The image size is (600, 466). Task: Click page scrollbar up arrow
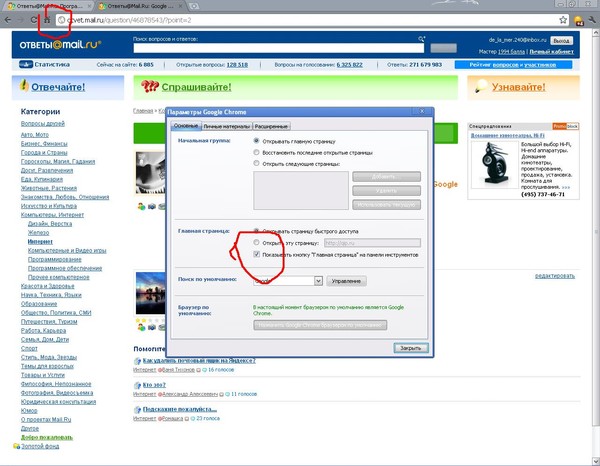pyautogui.click(x=596, y=33)
